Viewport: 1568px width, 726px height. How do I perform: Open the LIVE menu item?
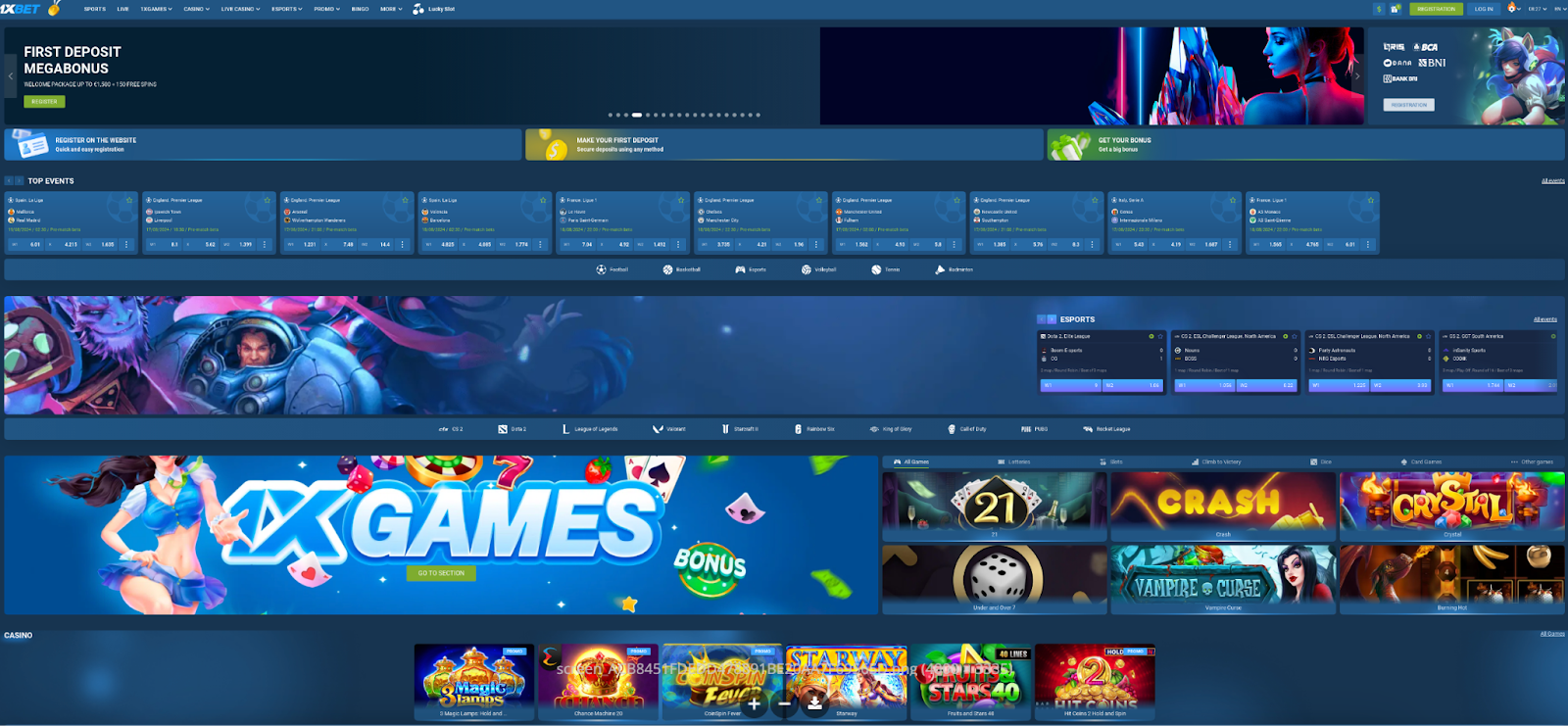click(122, 9)
